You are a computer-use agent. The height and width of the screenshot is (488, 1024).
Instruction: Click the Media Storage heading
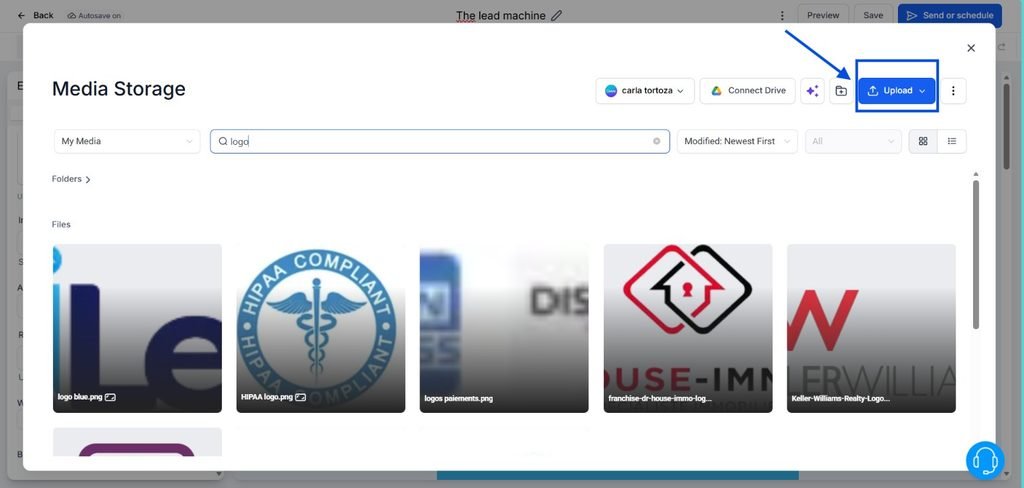click(119, 89)
